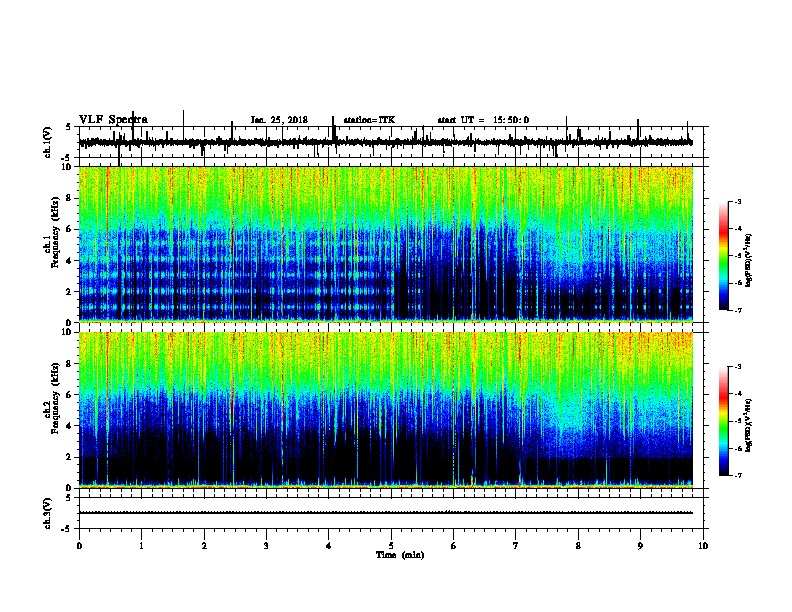Click the 'VLF Spectra' plot title
792x612 pixels.
click(113, 120)
